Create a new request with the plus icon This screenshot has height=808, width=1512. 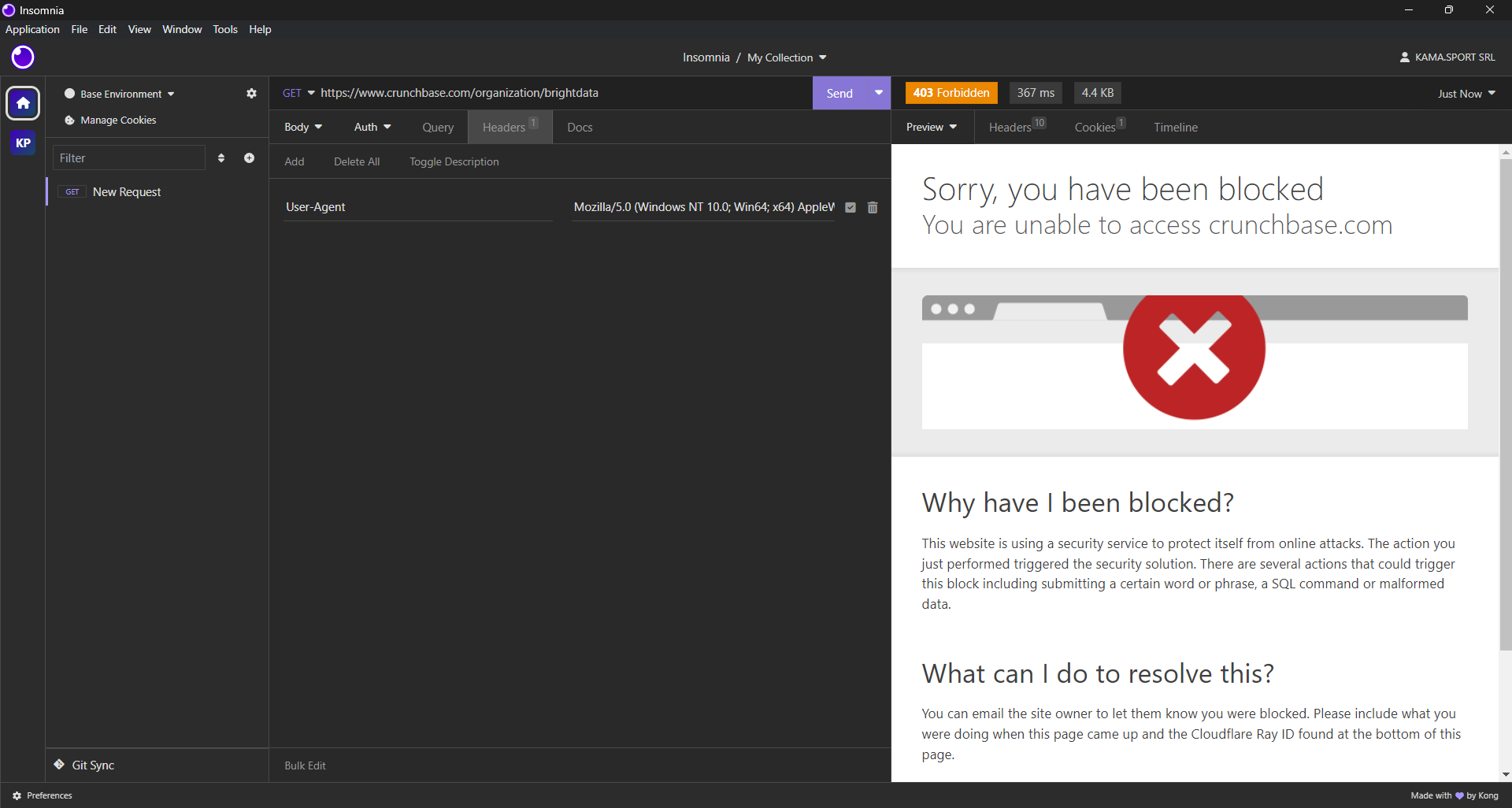pyautogui.click(x=249, y=158)
